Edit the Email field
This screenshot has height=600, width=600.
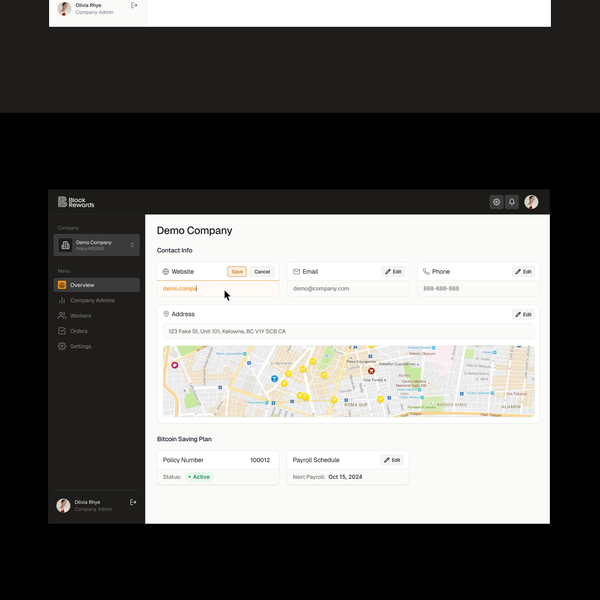[393, 271]
